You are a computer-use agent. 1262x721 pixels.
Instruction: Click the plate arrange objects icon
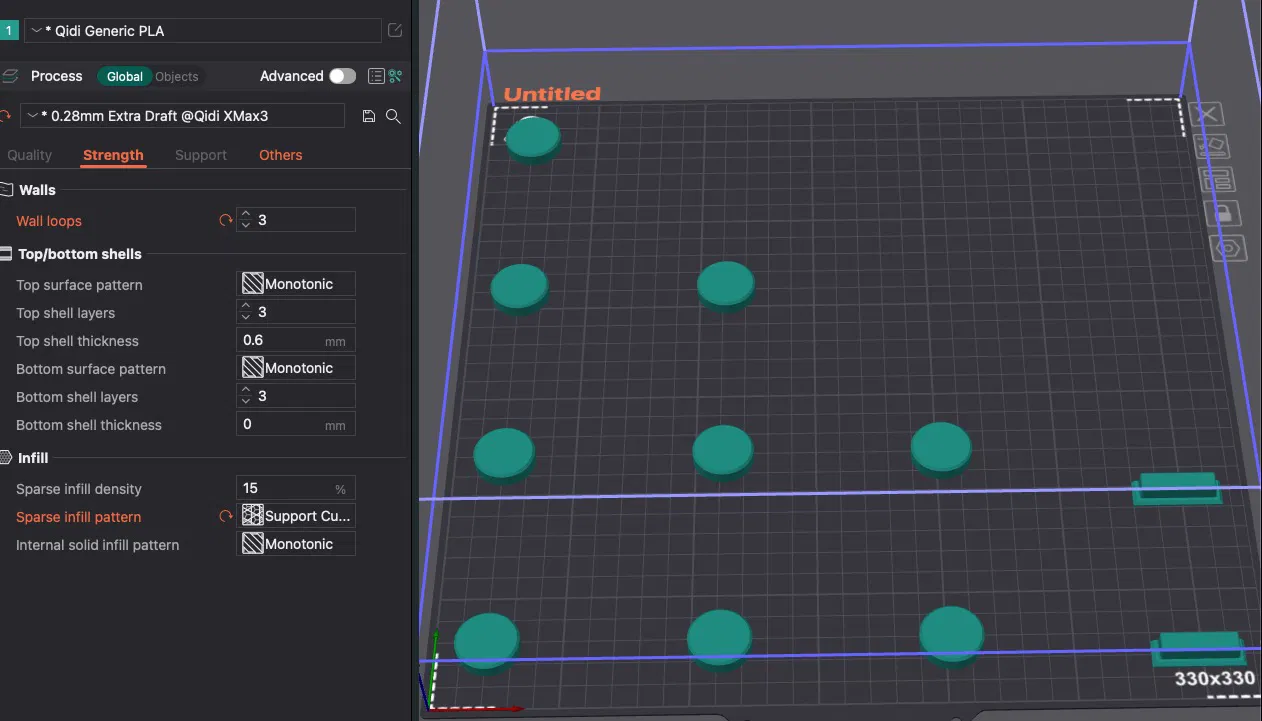click(x=1217, y=180)
